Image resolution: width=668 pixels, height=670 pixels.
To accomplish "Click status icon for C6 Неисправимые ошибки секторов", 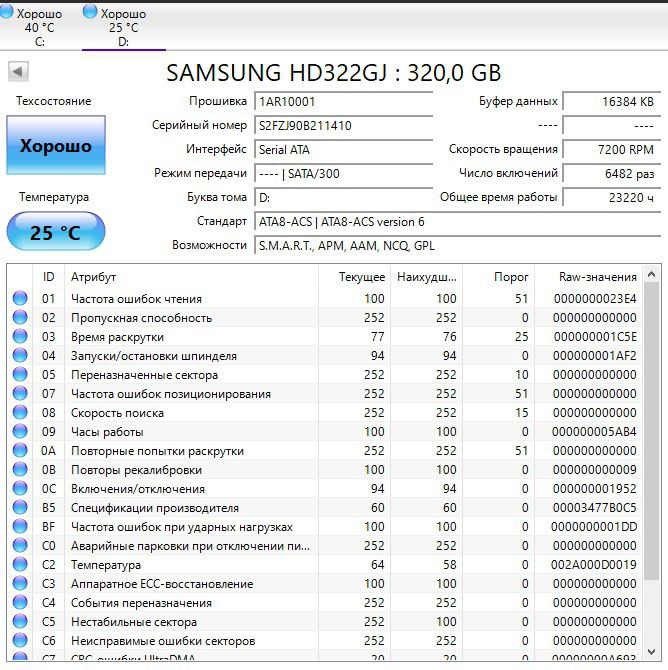I will (x=20, y=640).
